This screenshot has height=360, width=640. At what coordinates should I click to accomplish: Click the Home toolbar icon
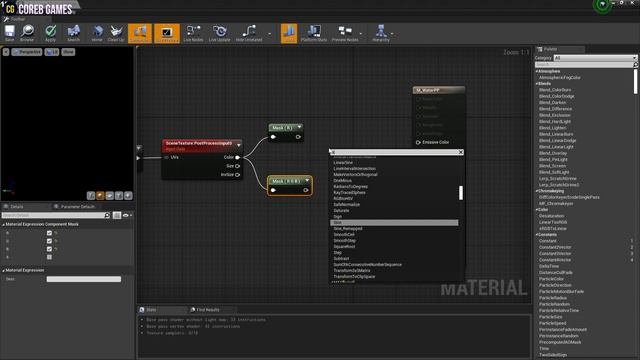pyautogui.click(x=97, y=33)
